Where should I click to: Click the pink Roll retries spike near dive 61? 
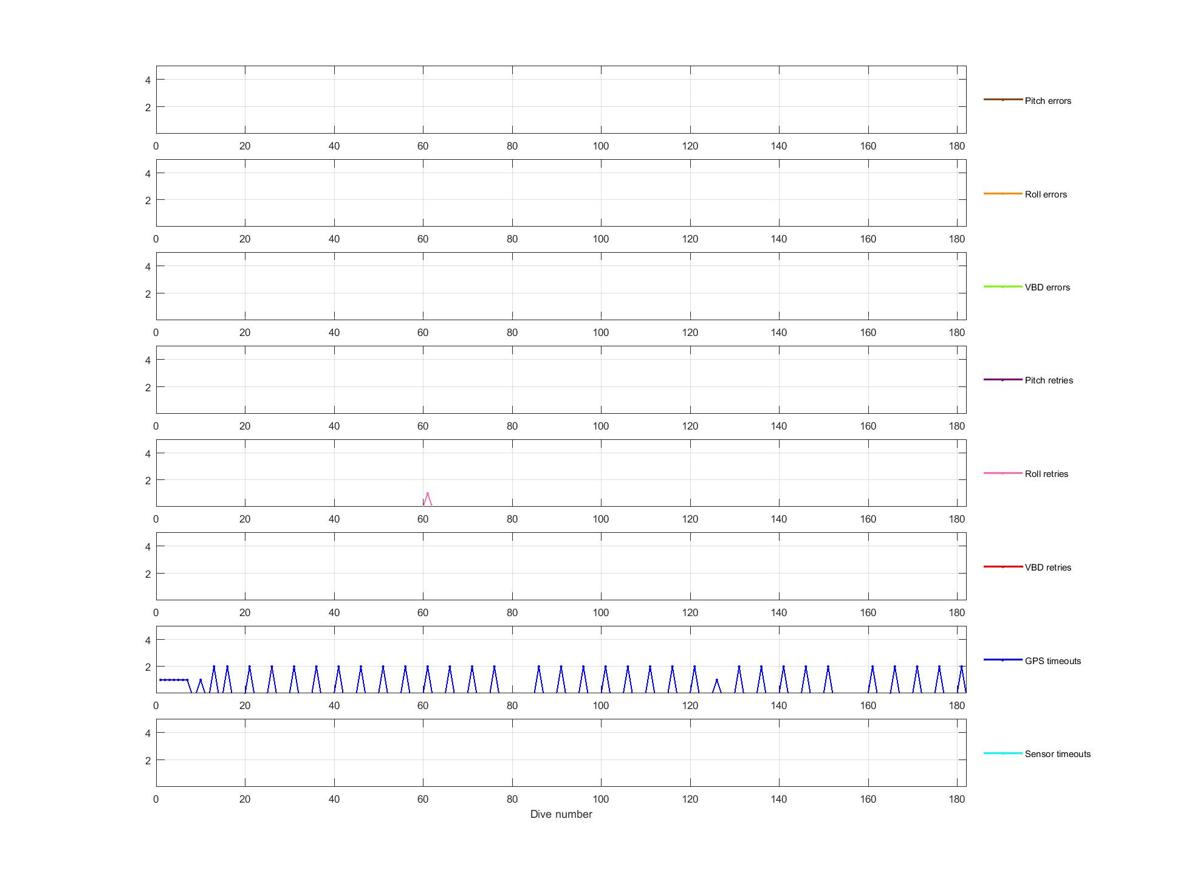[427, 497]
